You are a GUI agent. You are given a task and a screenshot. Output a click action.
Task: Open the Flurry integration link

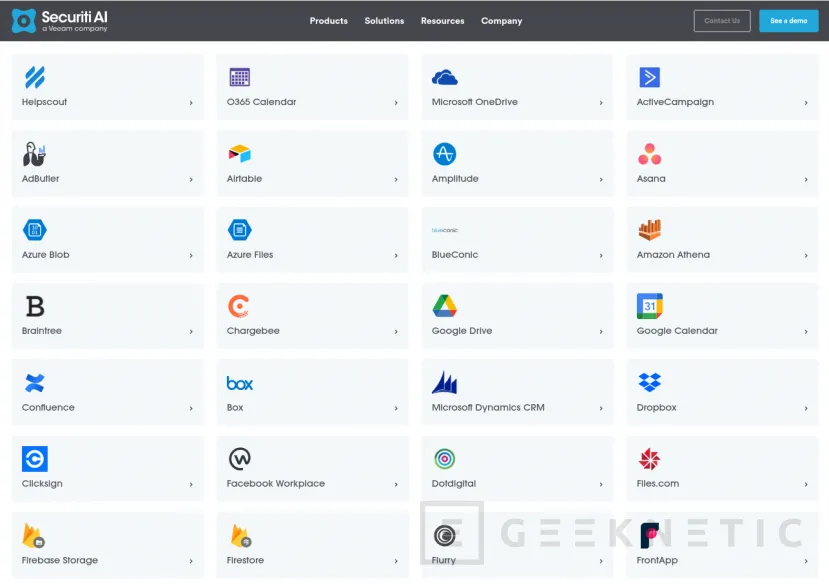coord(518,545)
